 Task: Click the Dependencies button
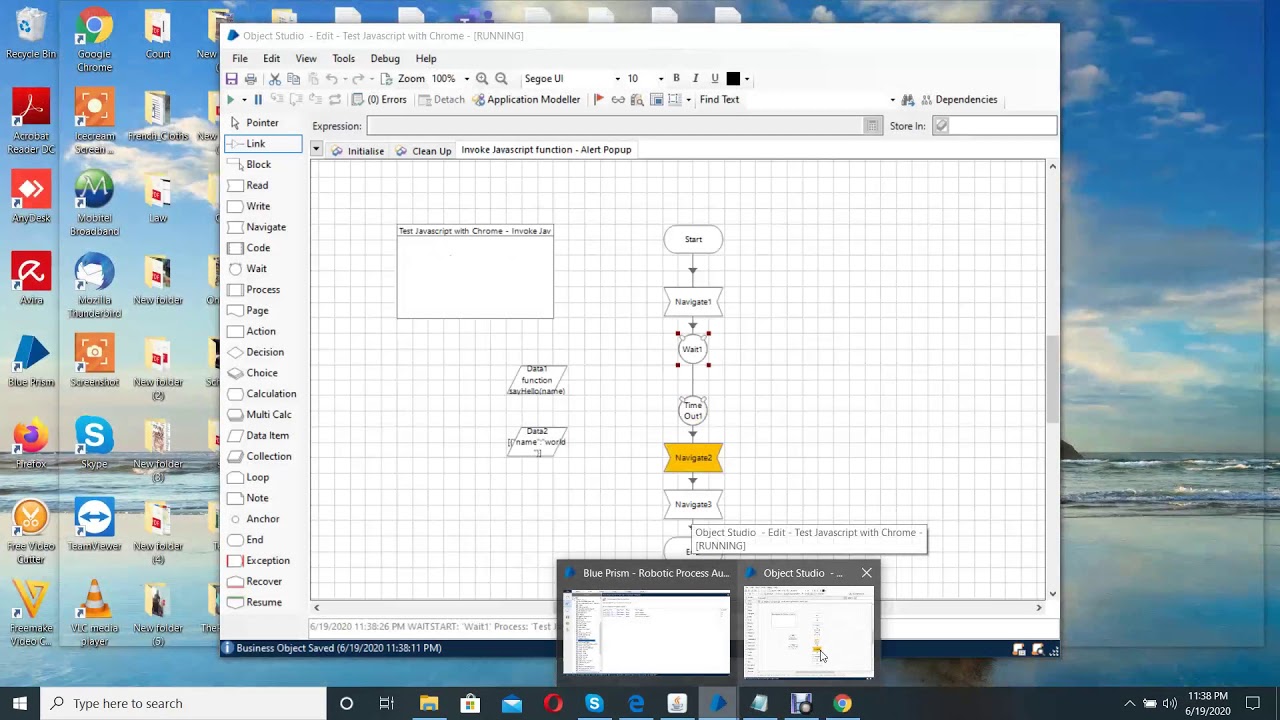958,100
